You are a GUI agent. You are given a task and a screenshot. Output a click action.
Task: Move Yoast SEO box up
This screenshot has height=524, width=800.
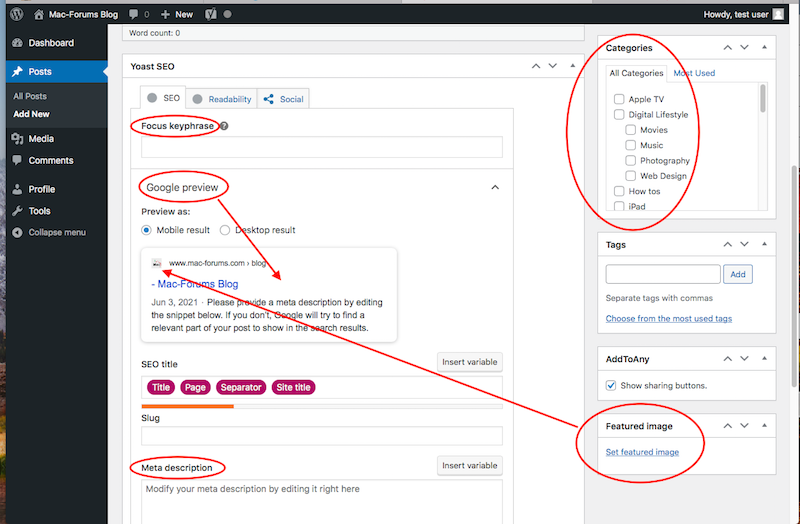(x=536, y=66)
